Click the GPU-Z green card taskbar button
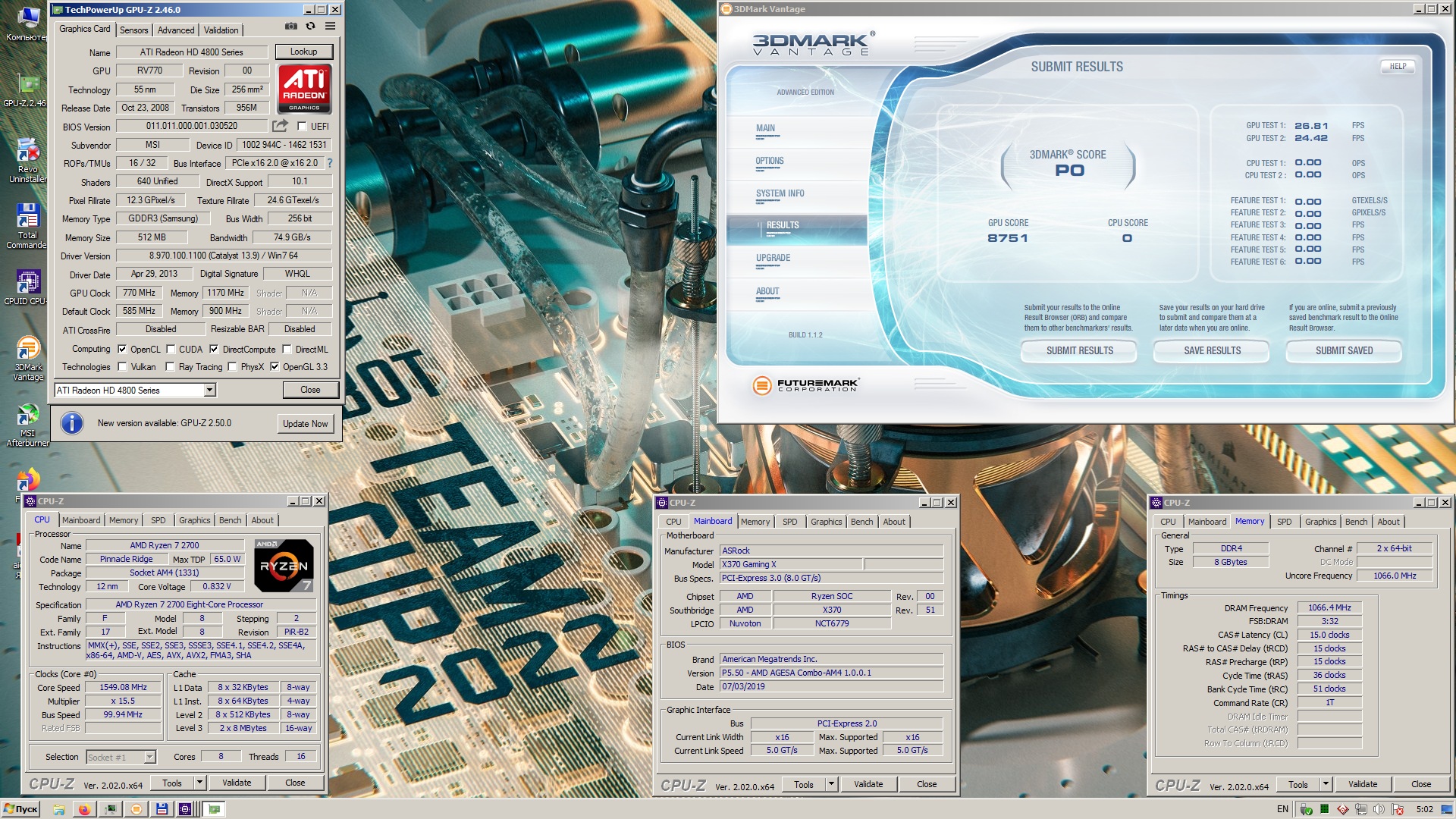This screenshot has width=1456, height=819. 215,809
